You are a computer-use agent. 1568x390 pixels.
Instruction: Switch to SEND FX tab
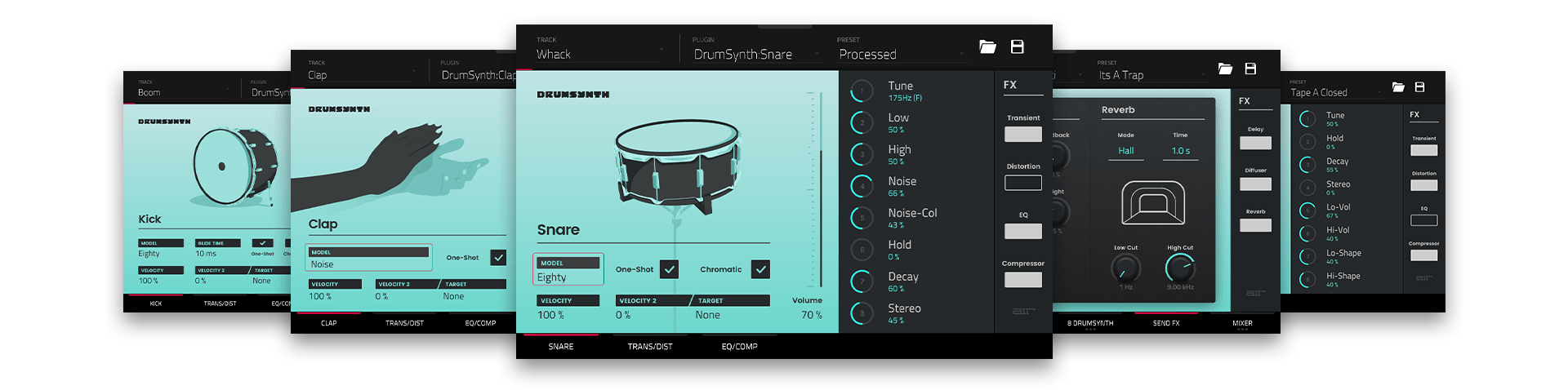click(1166, 323)
